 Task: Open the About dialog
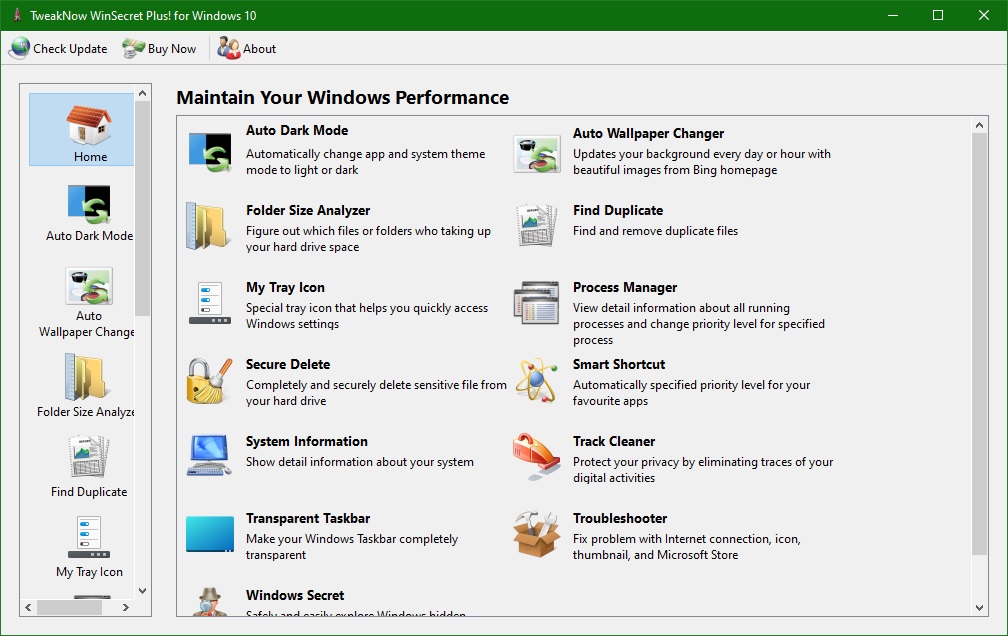pyautogui.click(x=247, y=48)
